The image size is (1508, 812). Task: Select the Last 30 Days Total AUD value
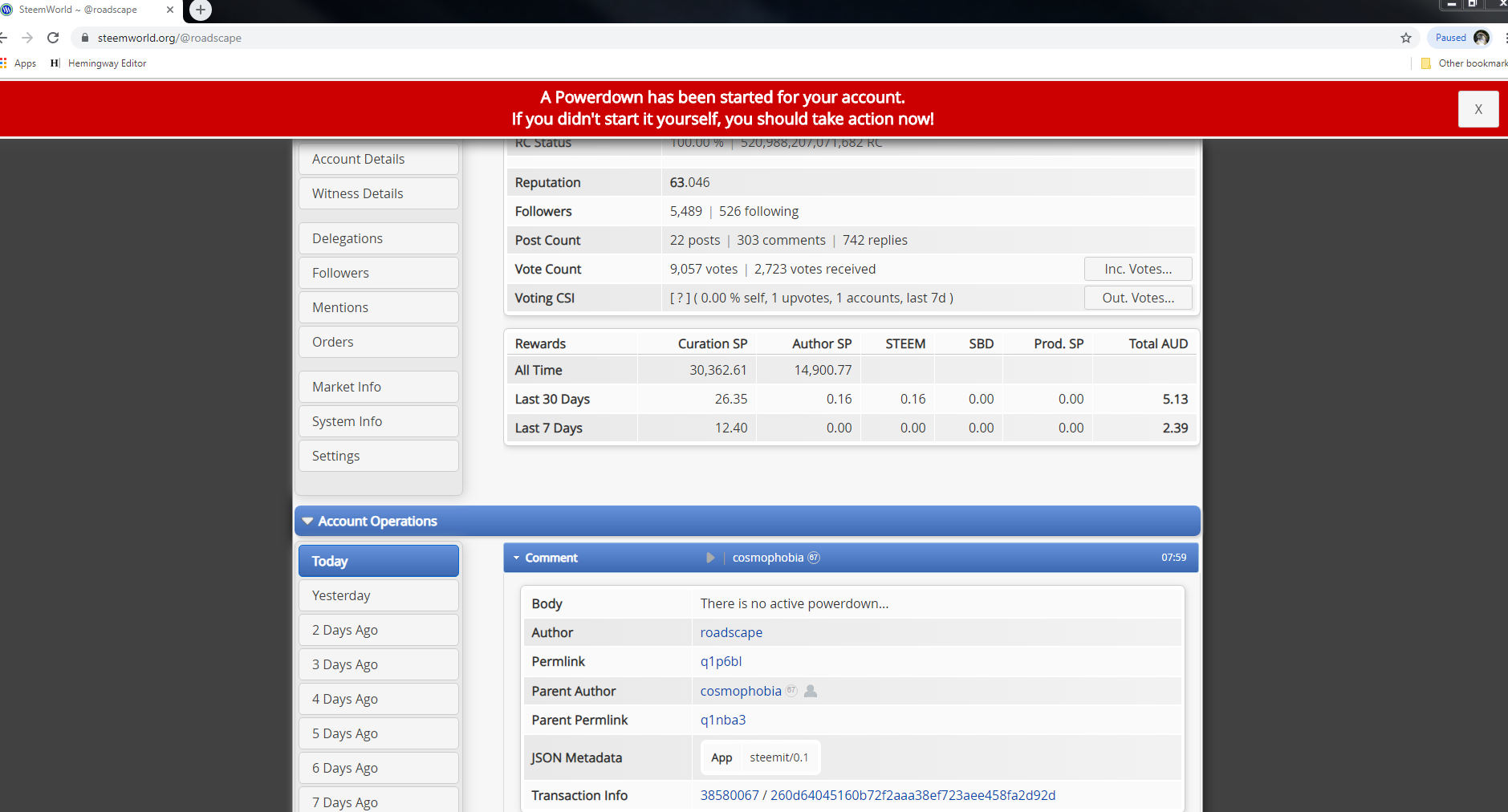[x=1175, y=399]
